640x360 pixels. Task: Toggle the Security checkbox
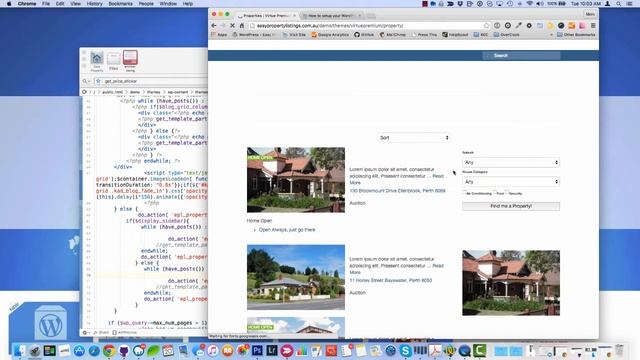coord(507,192)
